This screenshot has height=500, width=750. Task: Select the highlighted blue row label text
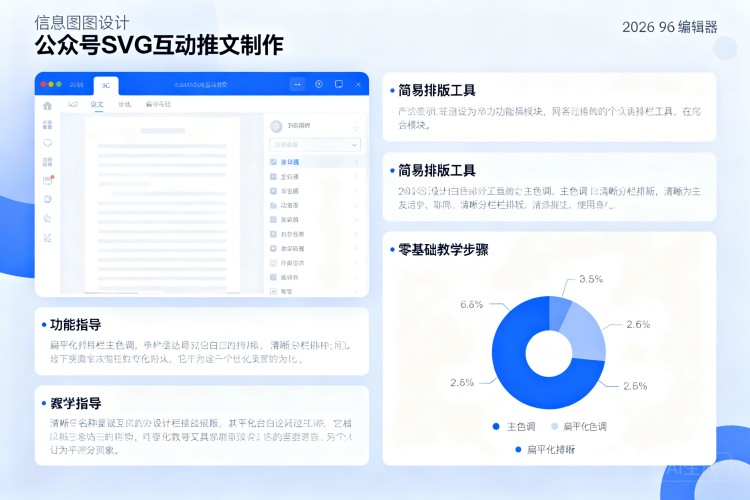(290, 162)
